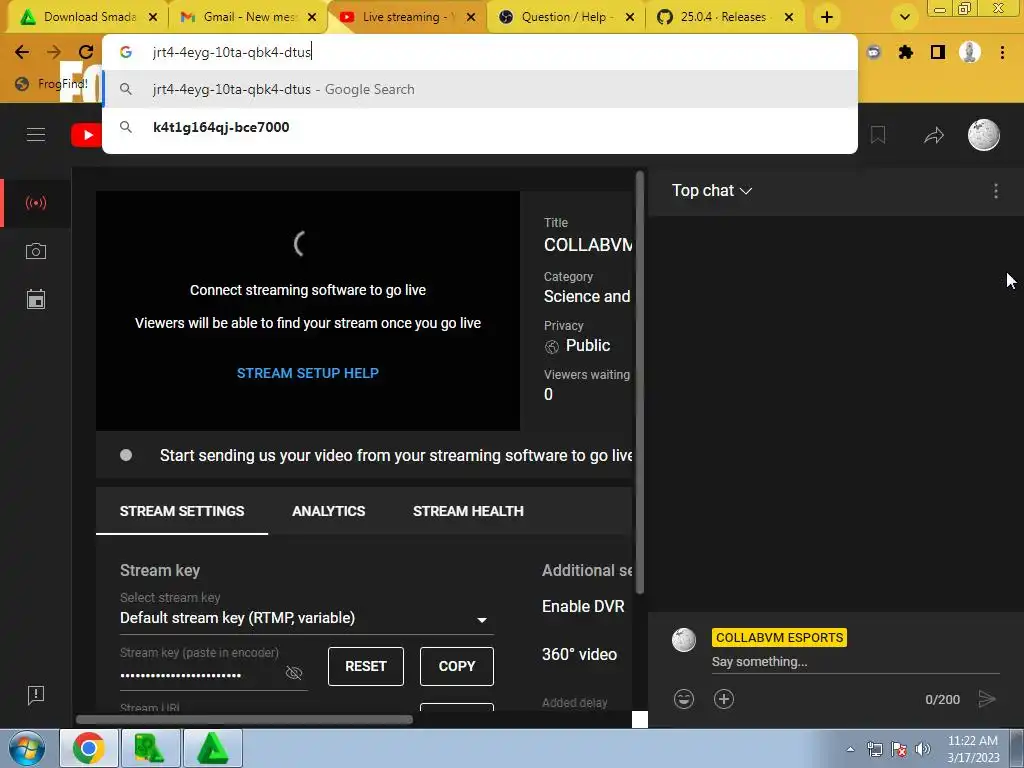Select the k4t1g164qj-bce7000 suggestion

tap(480, 127)
